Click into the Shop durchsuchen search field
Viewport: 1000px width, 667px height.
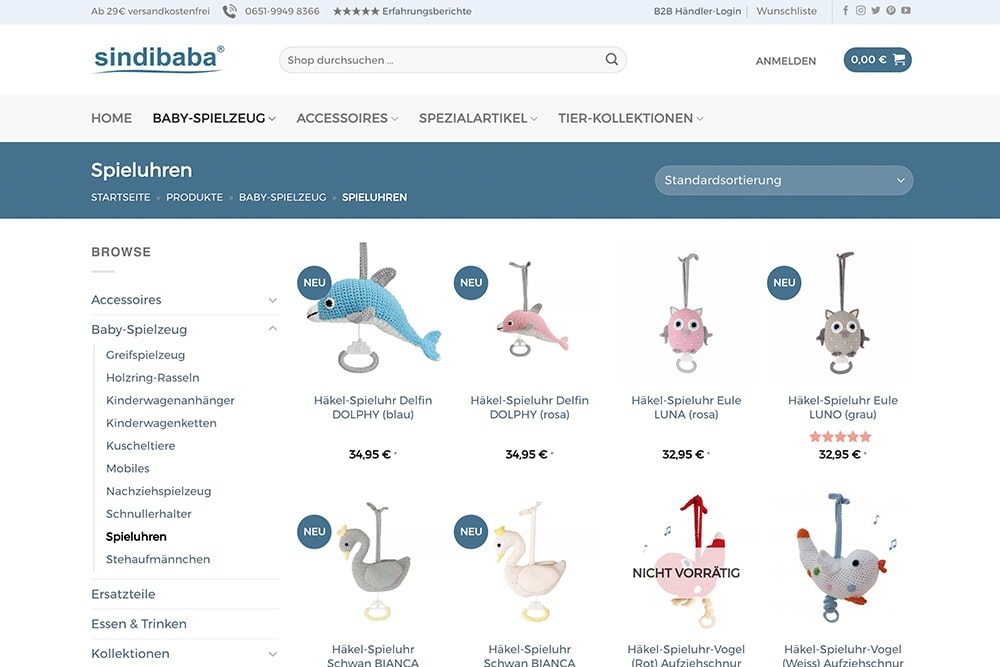click(x=441, y=60)
